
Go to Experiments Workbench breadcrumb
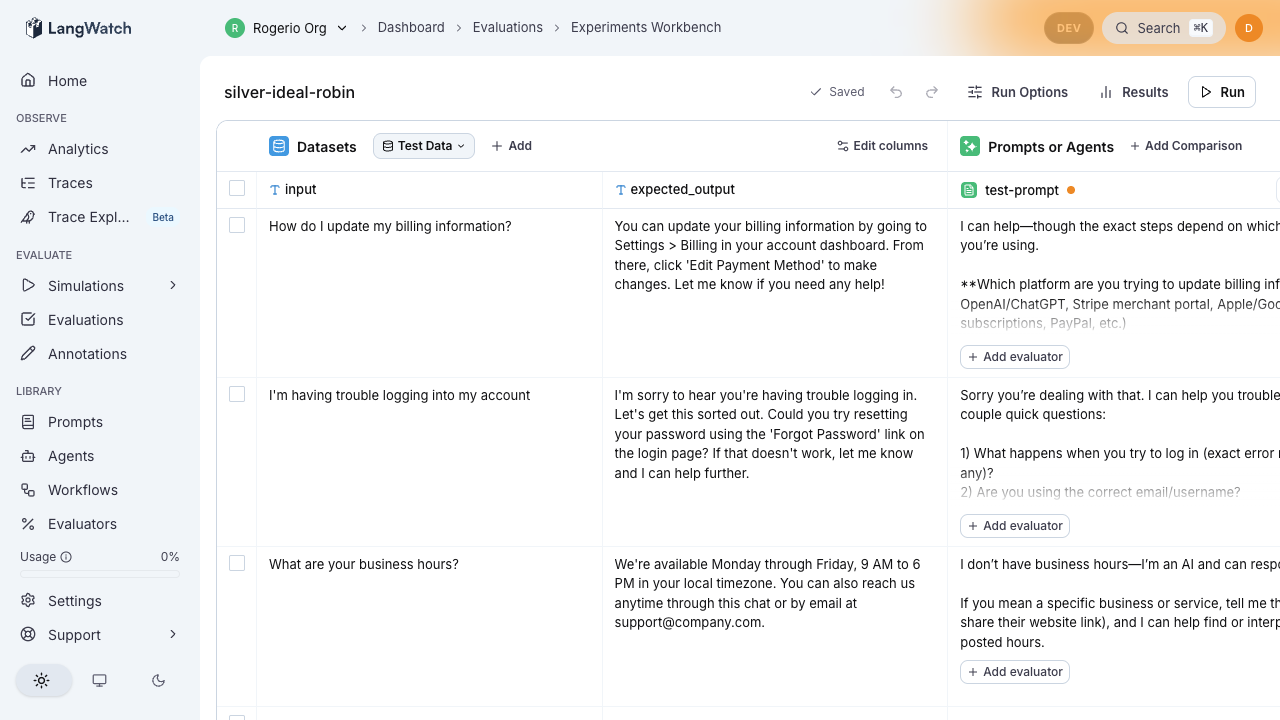pyautogui.click(x=646, y=28)
